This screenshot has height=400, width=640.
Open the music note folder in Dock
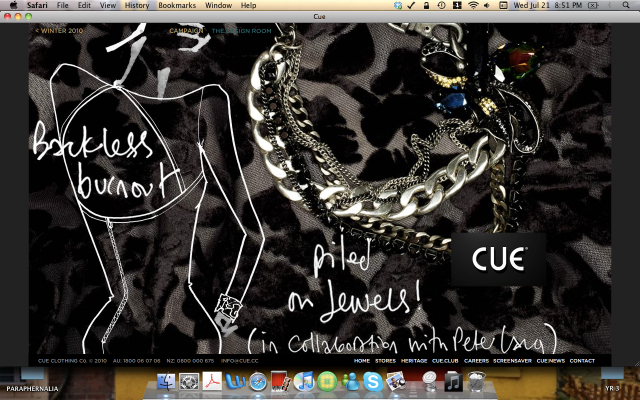(453, 381)
